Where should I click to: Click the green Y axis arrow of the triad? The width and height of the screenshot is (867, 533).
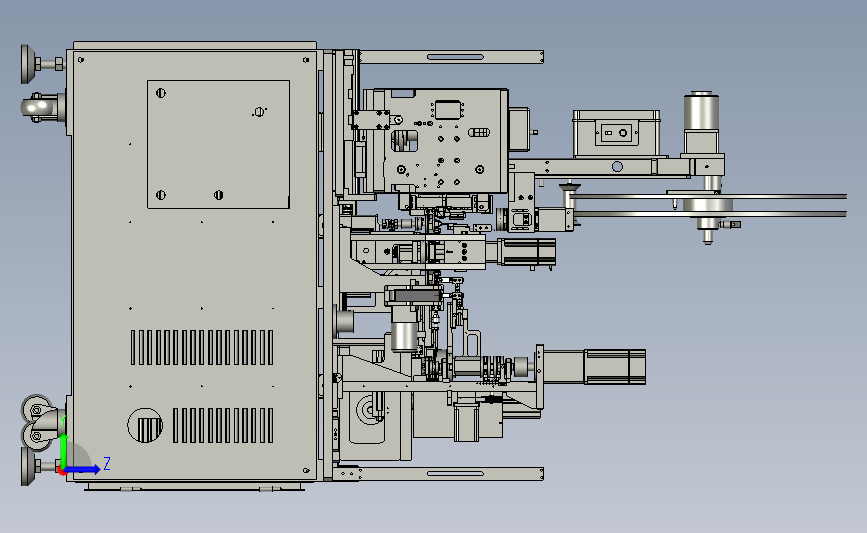(x=64, y=451)
